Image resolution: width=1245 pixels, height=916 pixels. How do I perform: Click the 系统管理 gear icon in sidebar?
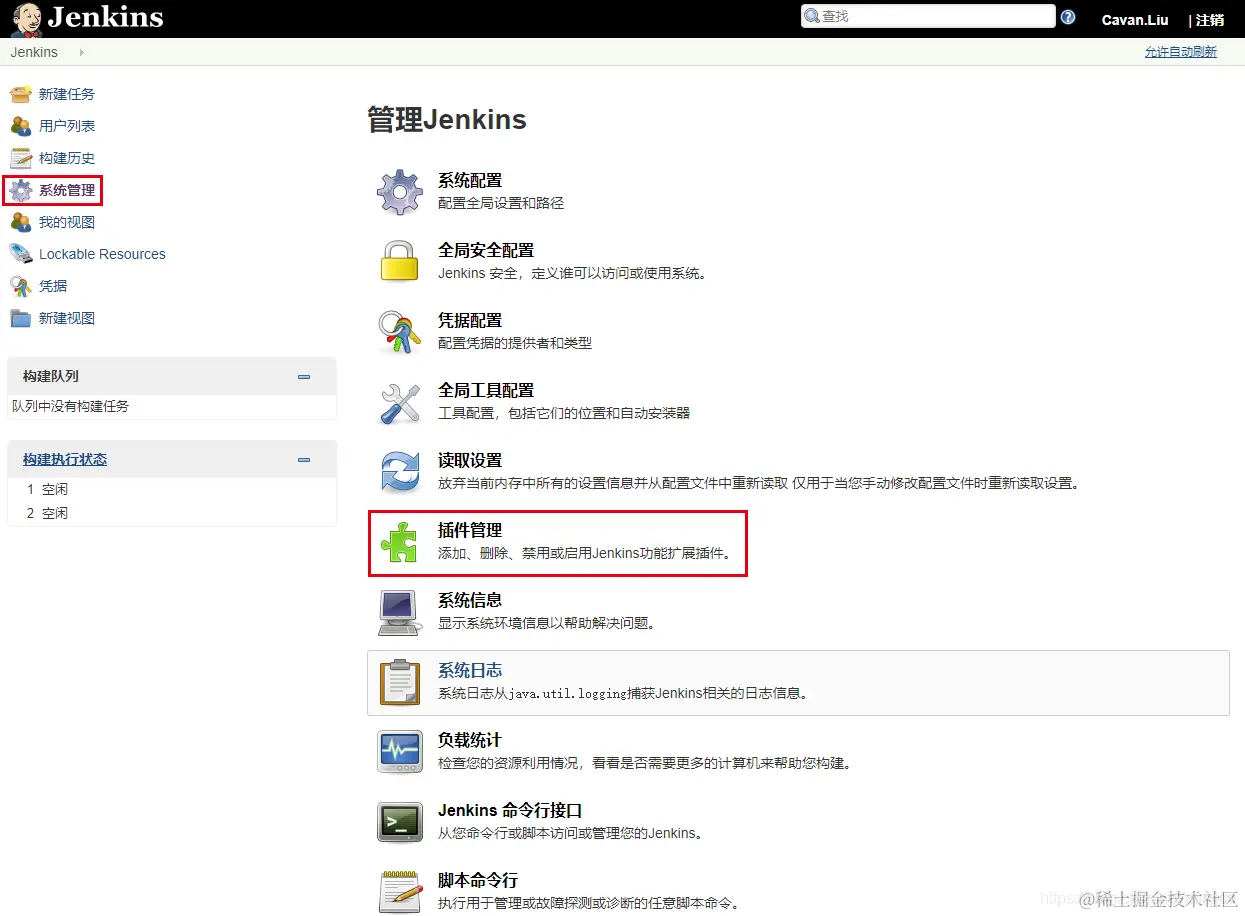tap(21, 190)
